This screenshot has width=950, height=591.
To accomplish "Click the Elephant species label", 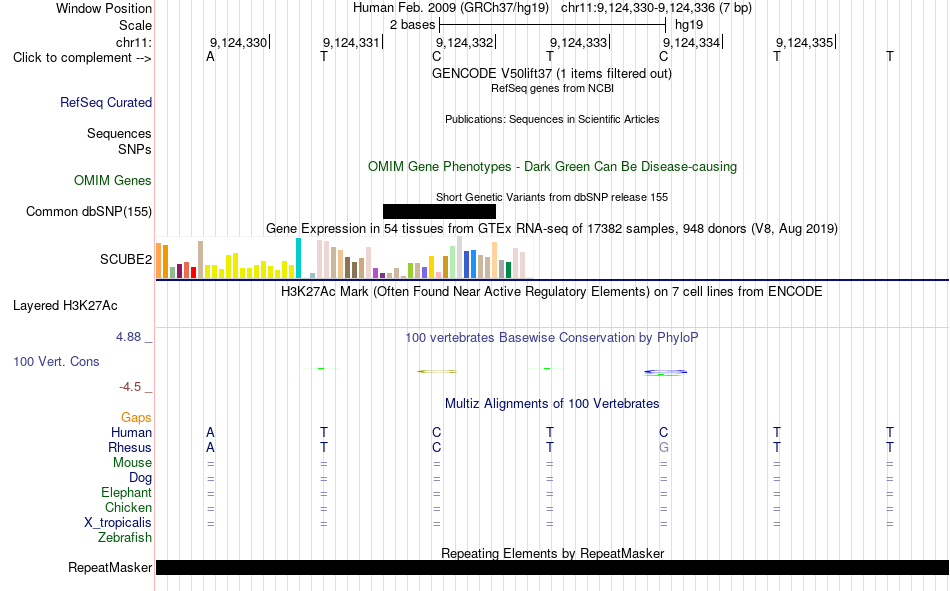I will point(127,493).
